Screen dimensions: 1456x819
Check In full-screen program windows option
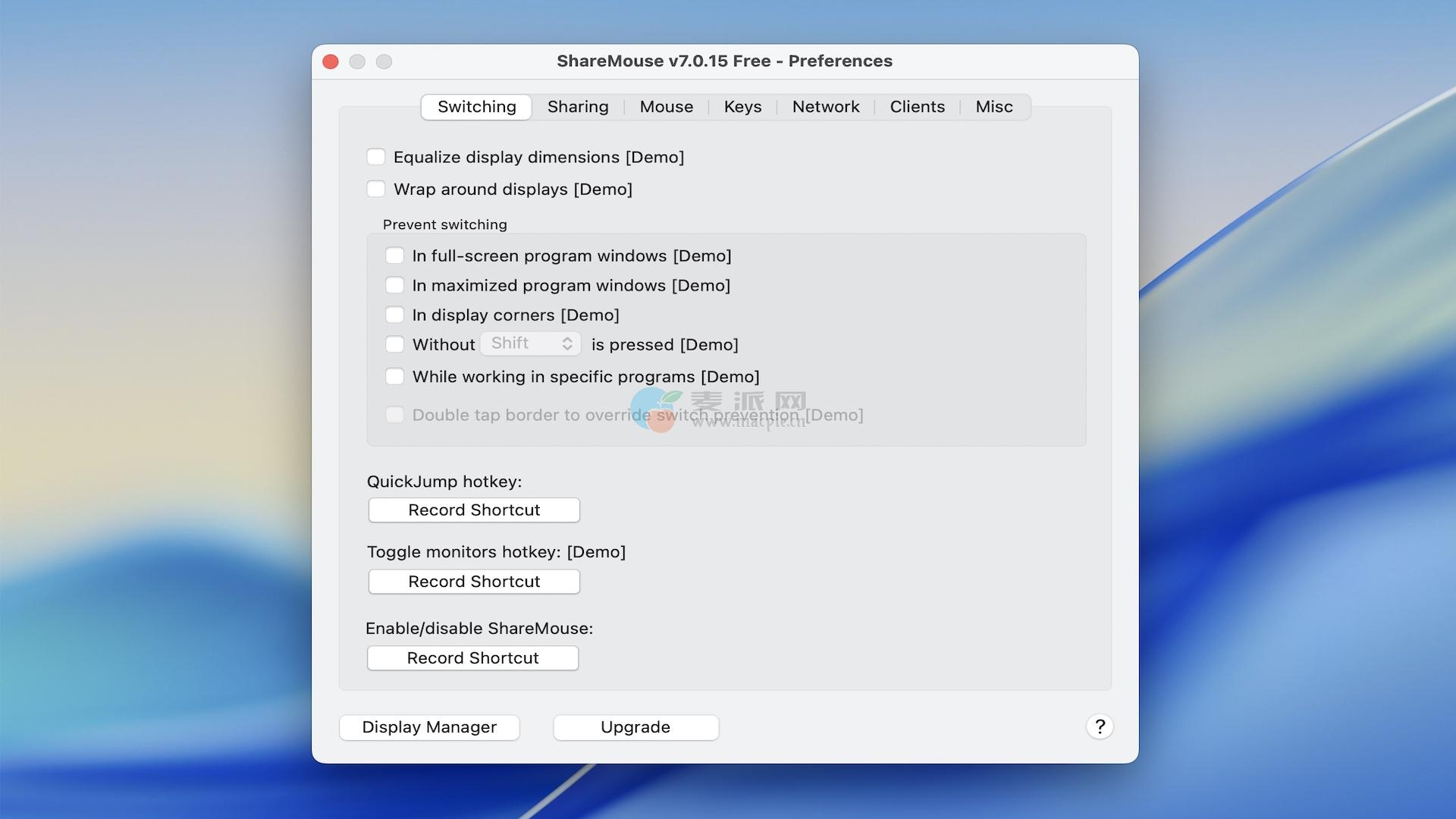394,256
